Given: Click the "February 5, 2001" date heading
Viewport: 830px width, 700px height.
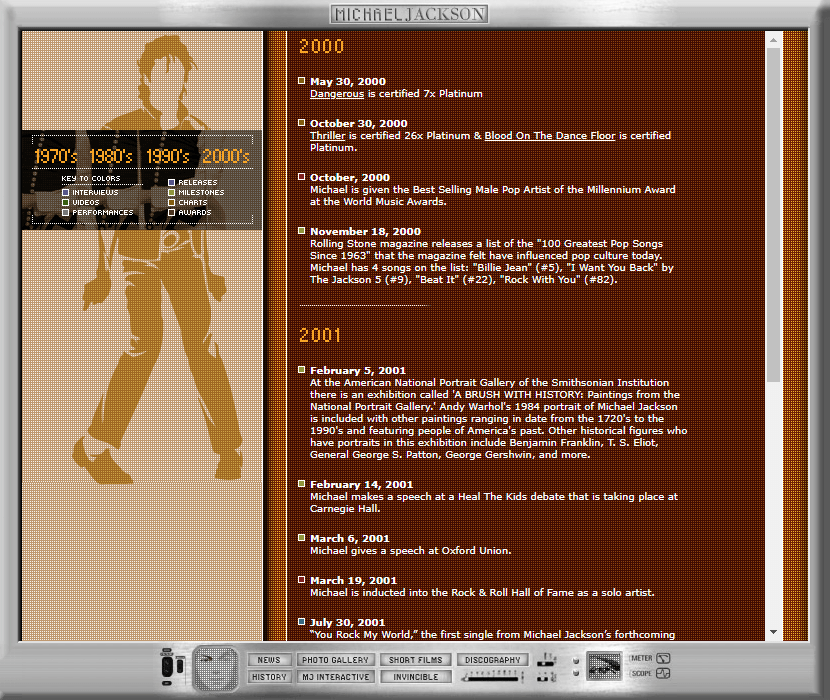Looking at the screenshot, I should coord(358,371).
